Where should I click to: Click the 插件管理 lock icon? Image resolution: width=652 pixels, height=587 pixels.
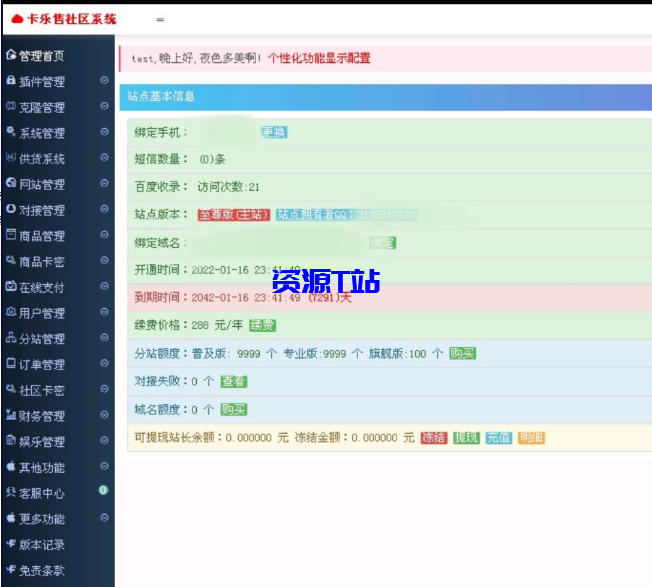click(x=11, y=80)
